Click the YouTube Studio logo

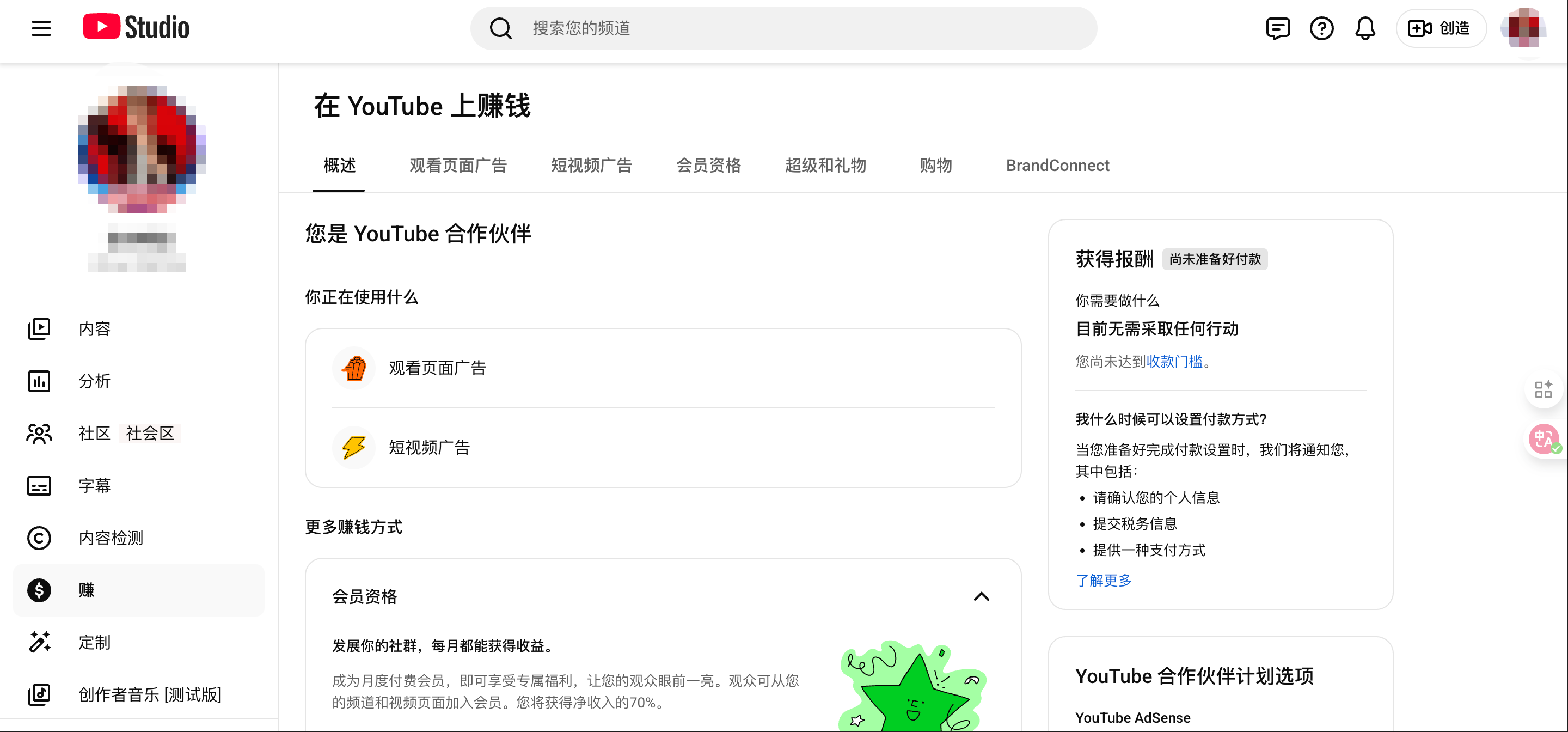136,27
